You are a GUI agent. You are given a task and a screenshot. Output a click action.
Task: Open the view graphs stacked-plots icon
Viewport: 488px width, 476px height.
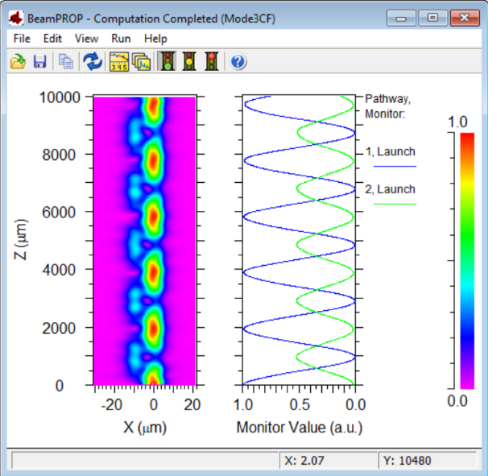coord(141,62)
